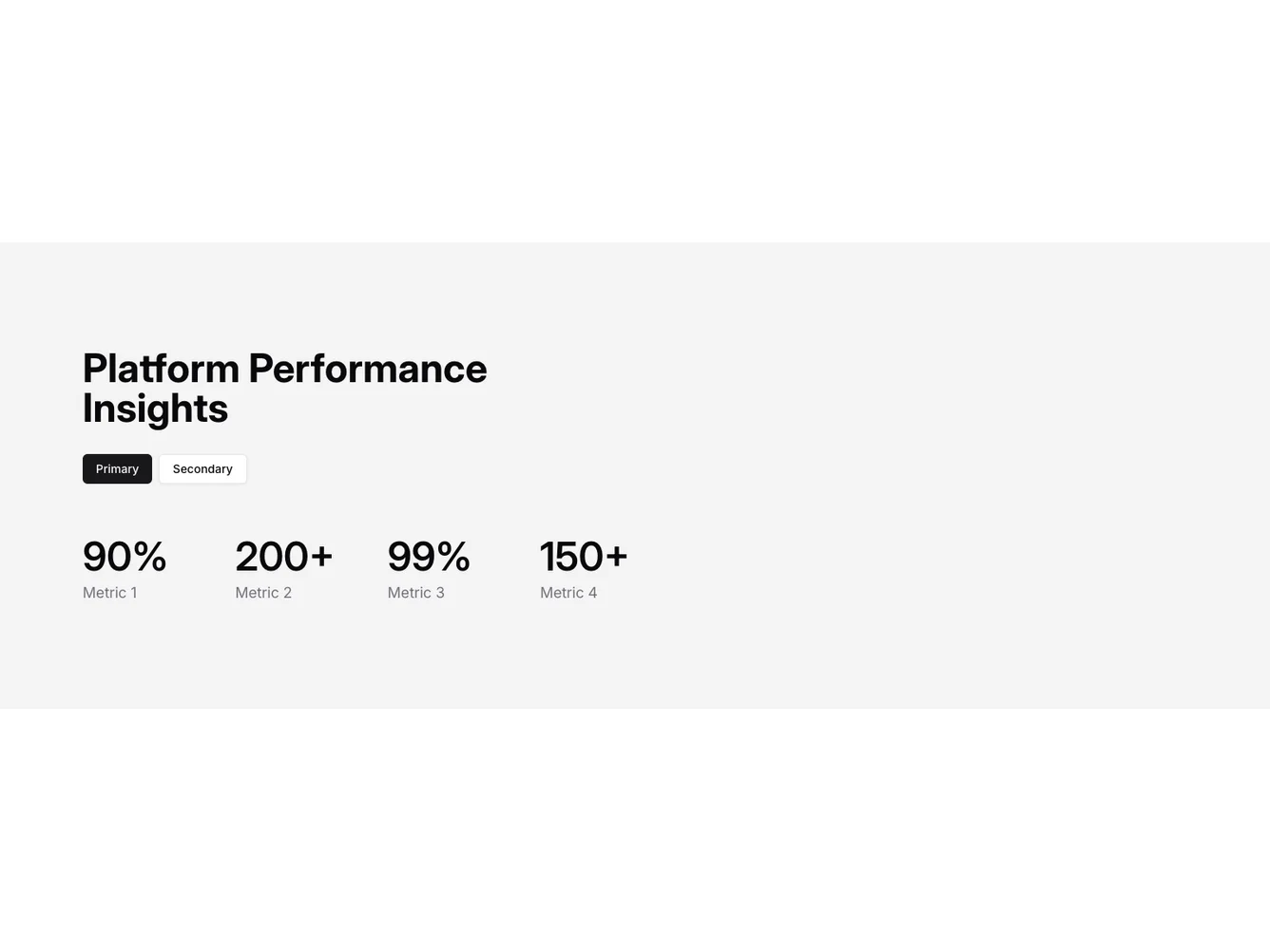Select the Secondary filter button

[202, 468]
